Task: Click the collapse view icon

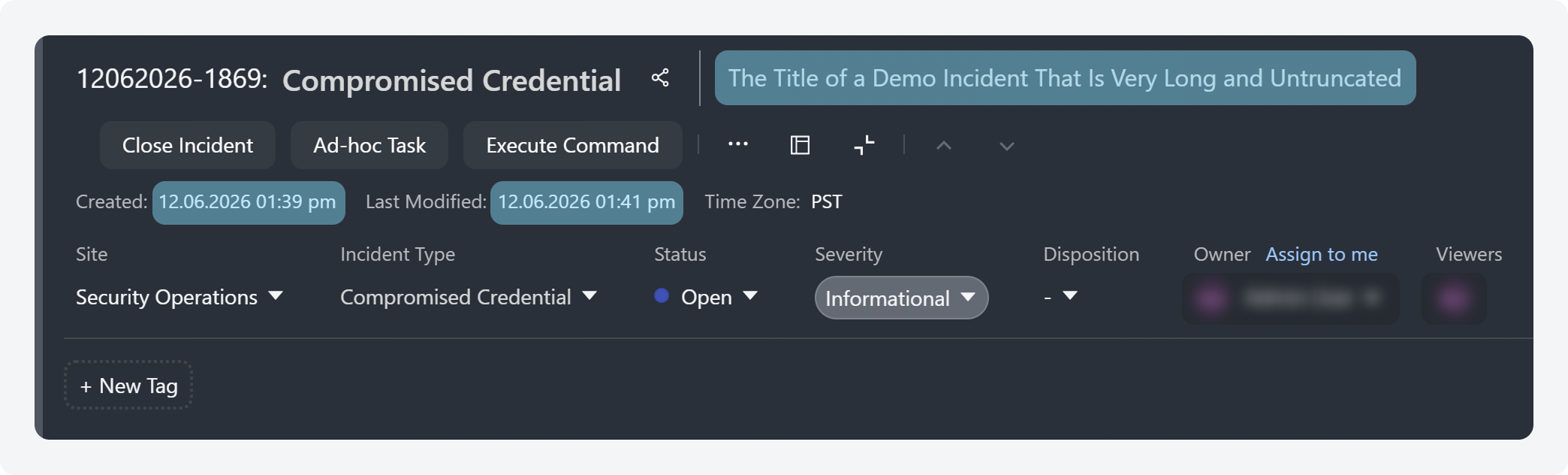Action: click(864, 145)
